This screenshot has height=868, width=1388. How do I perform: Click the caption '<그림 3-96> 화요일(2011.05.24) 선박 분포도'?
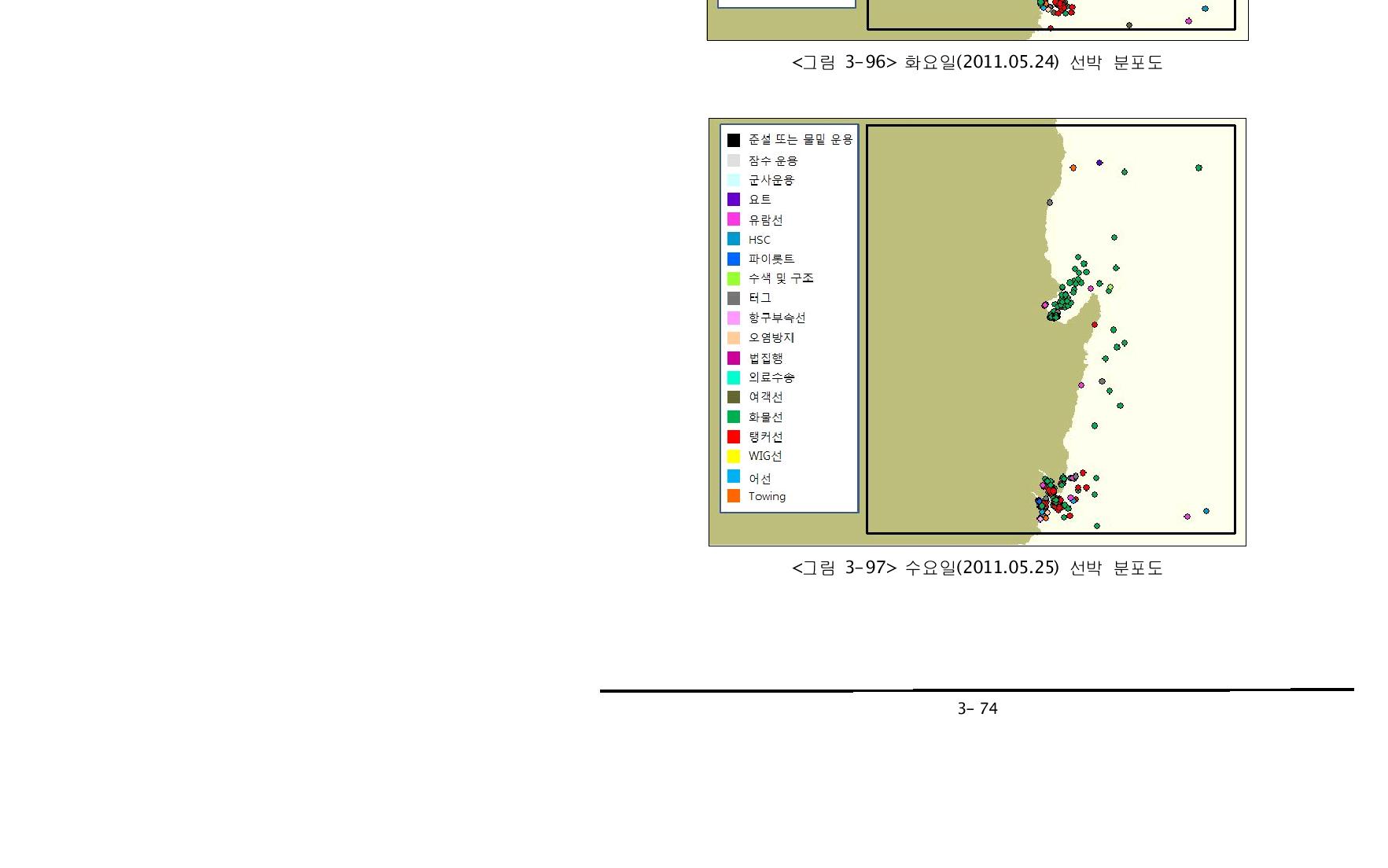click(x=977, y=62)
